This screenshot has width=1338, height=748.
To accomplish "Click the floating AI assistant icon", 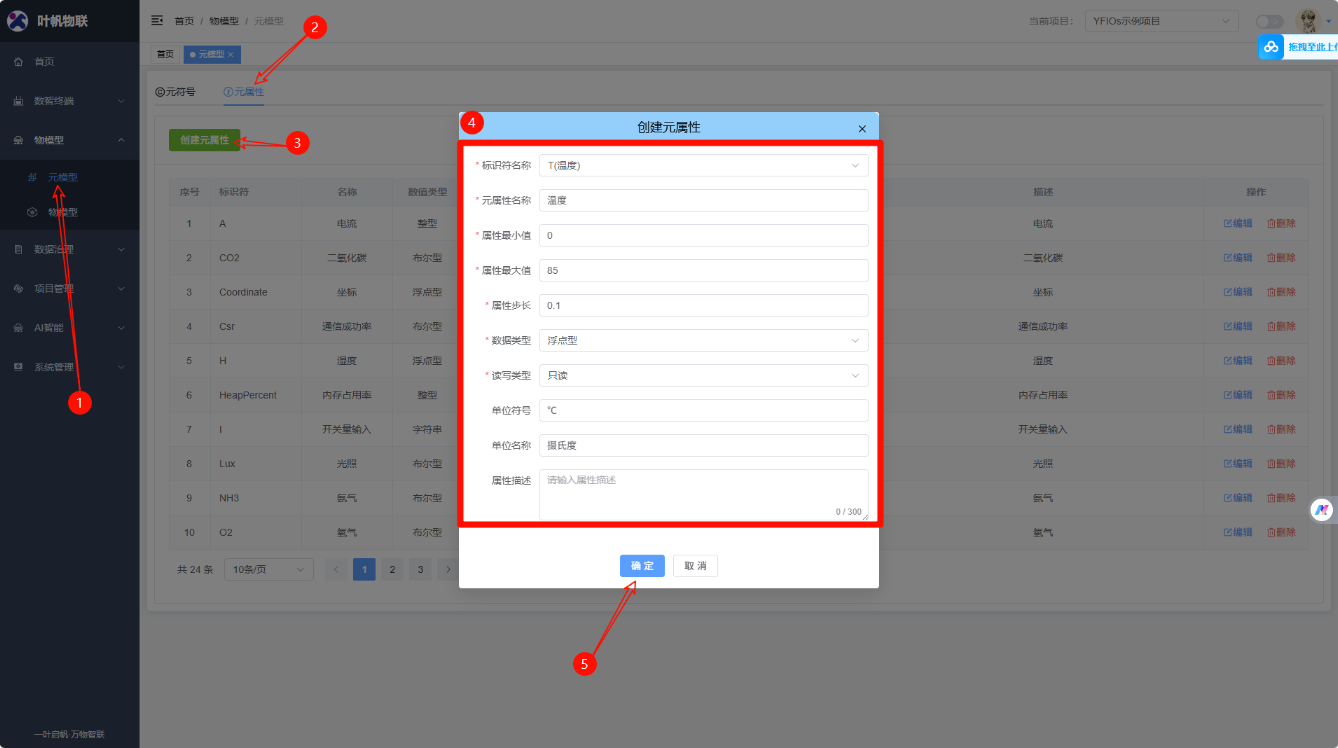I will pos(1322,509).
